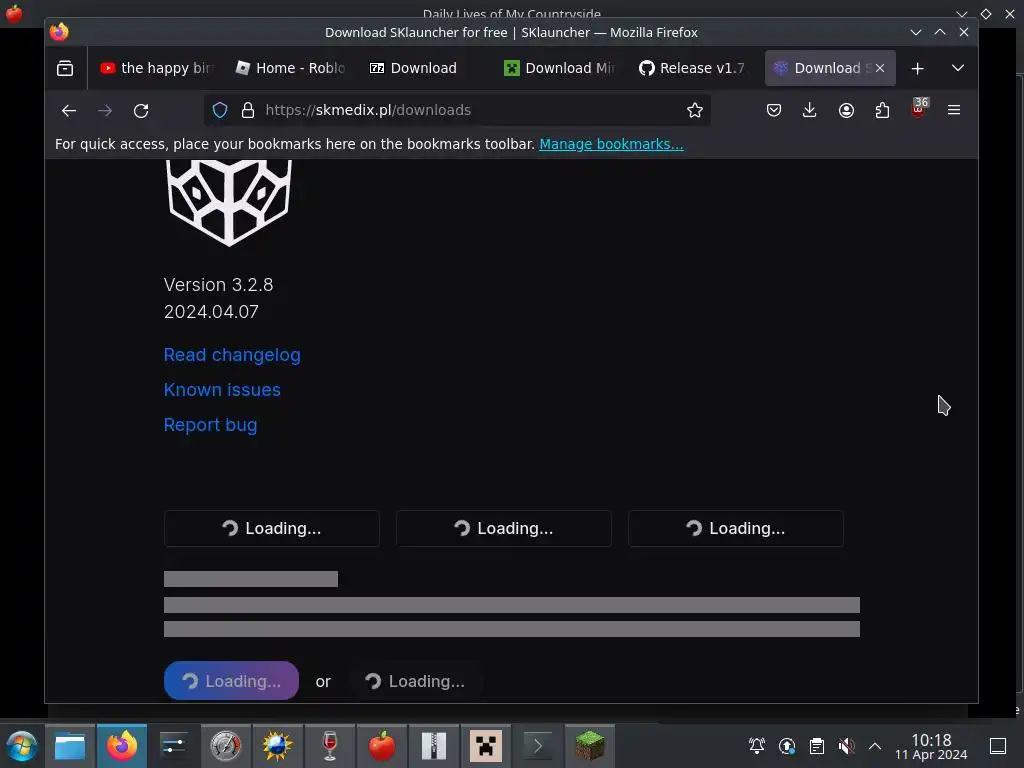Open Minecraft grass block taskbar icon
Screen dimensions: 1024x768
pos(590,746)
